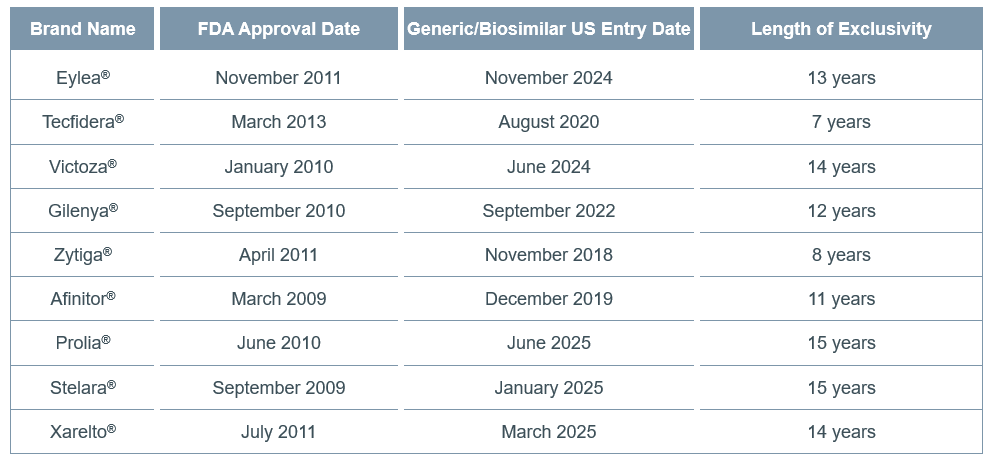Click the Xarelto brand cell
Screen dimensions: 991x459
tap(82, 432)
